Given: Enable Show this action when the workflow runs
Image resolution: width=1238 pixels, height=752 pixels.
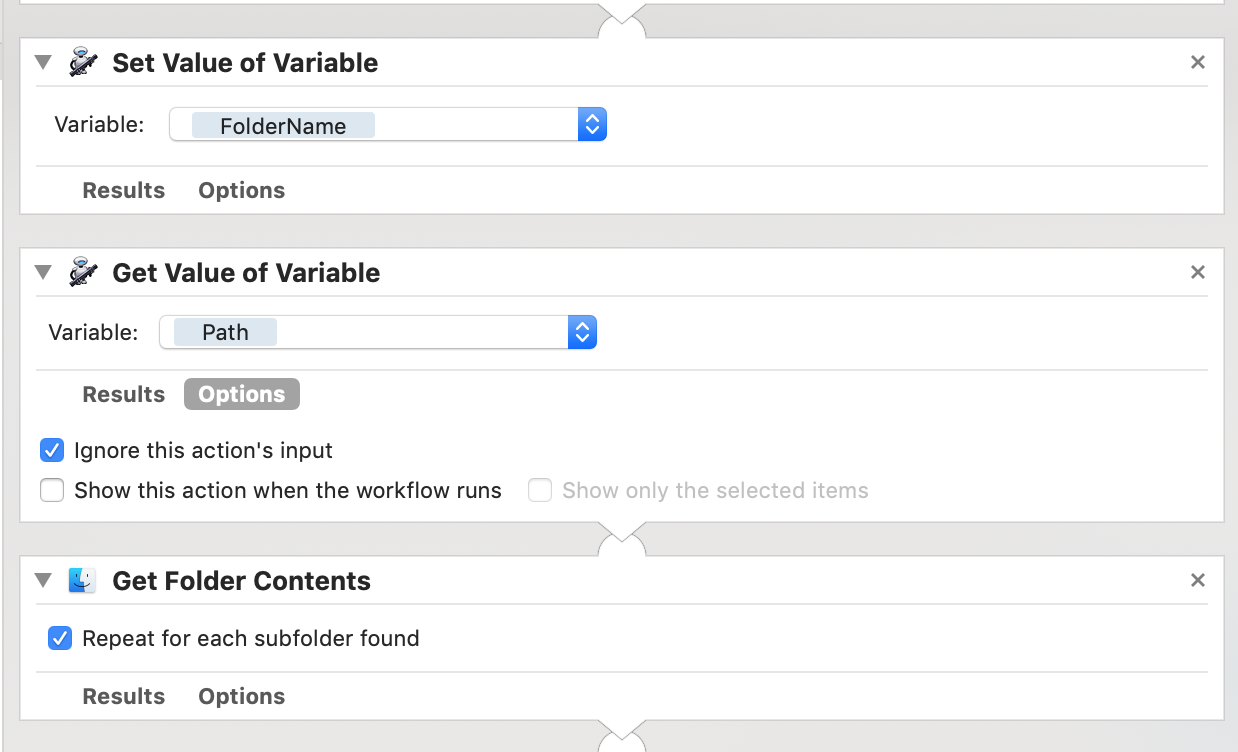Looking at the screenshot, I should (x=52, y=490).
